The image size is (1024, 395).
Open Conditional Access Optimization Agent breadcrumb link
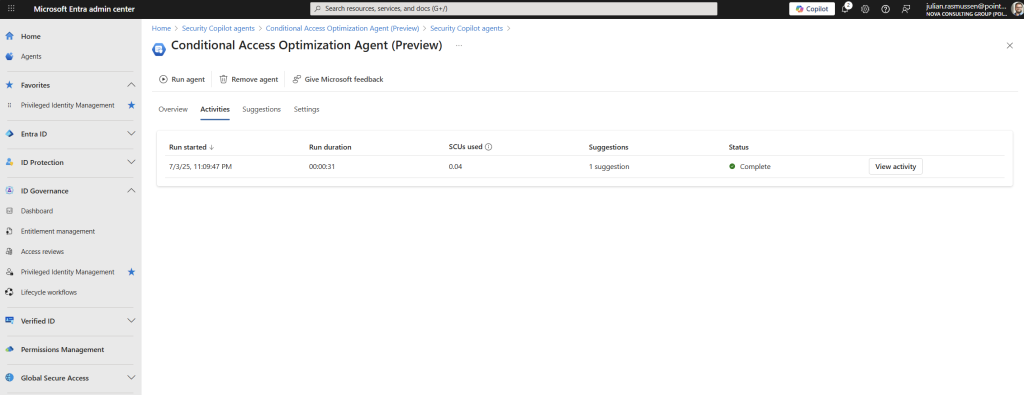point(342,29)
